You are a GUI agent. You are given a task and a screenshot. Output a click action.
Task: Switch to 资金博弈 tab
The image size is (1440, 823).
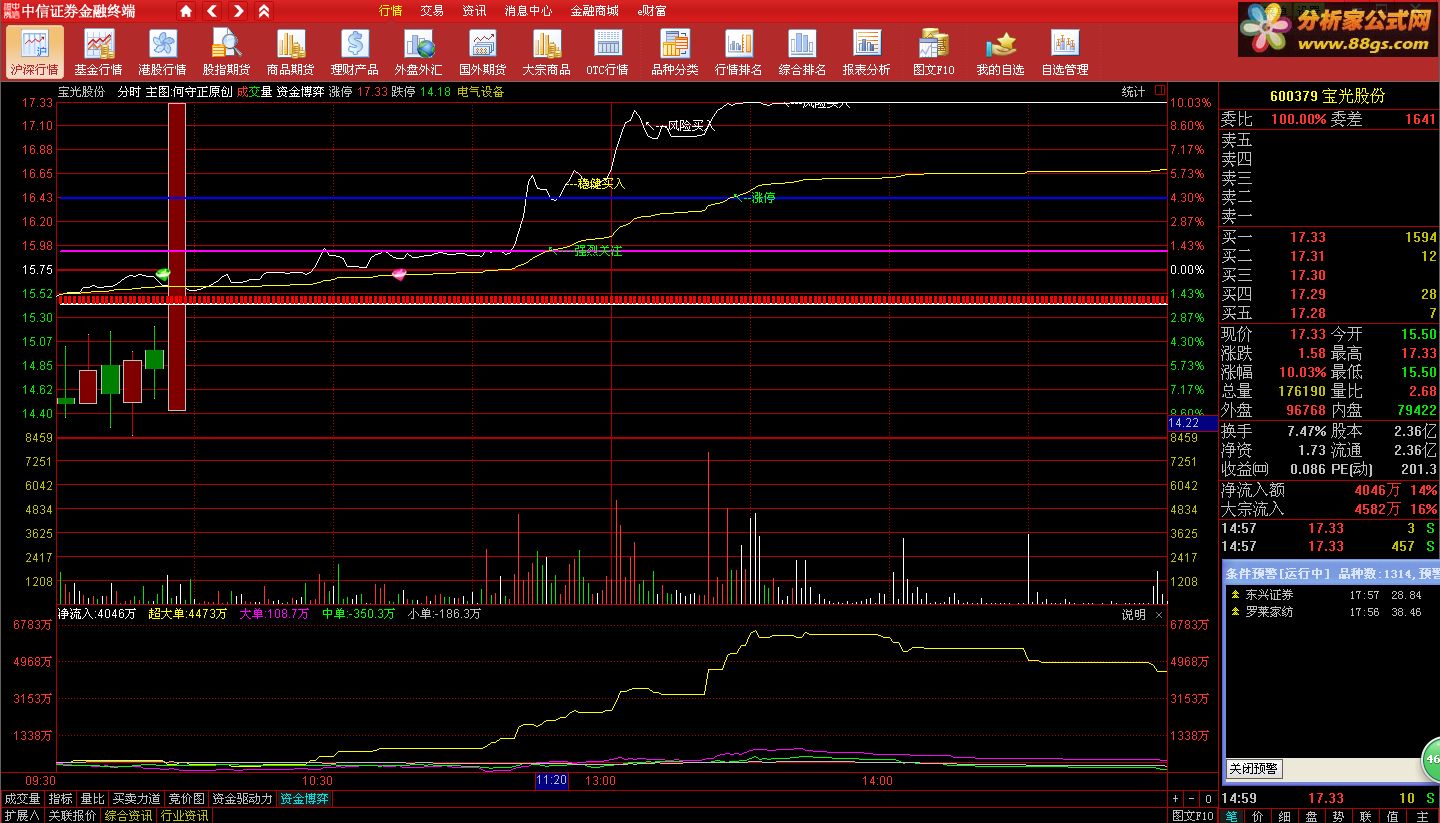(x=305, y=799)
